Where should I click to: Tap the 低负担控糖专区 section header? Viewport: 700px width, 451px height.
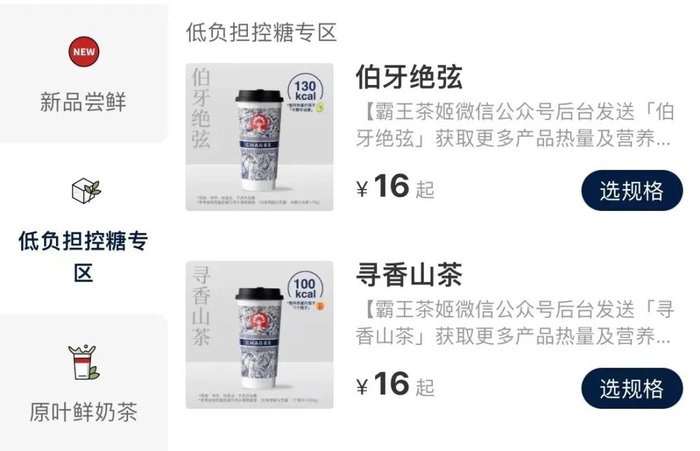pos(261,32)
